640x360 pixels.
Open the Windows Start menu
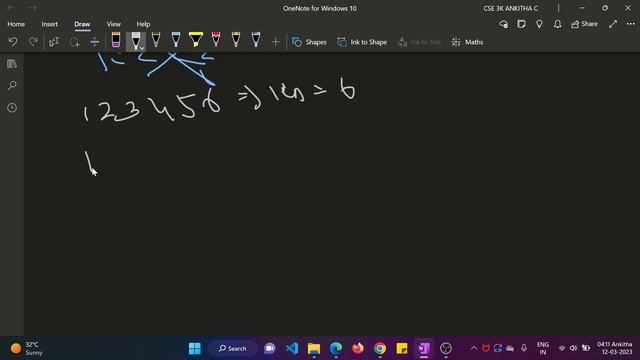click(x=195, y=349)
